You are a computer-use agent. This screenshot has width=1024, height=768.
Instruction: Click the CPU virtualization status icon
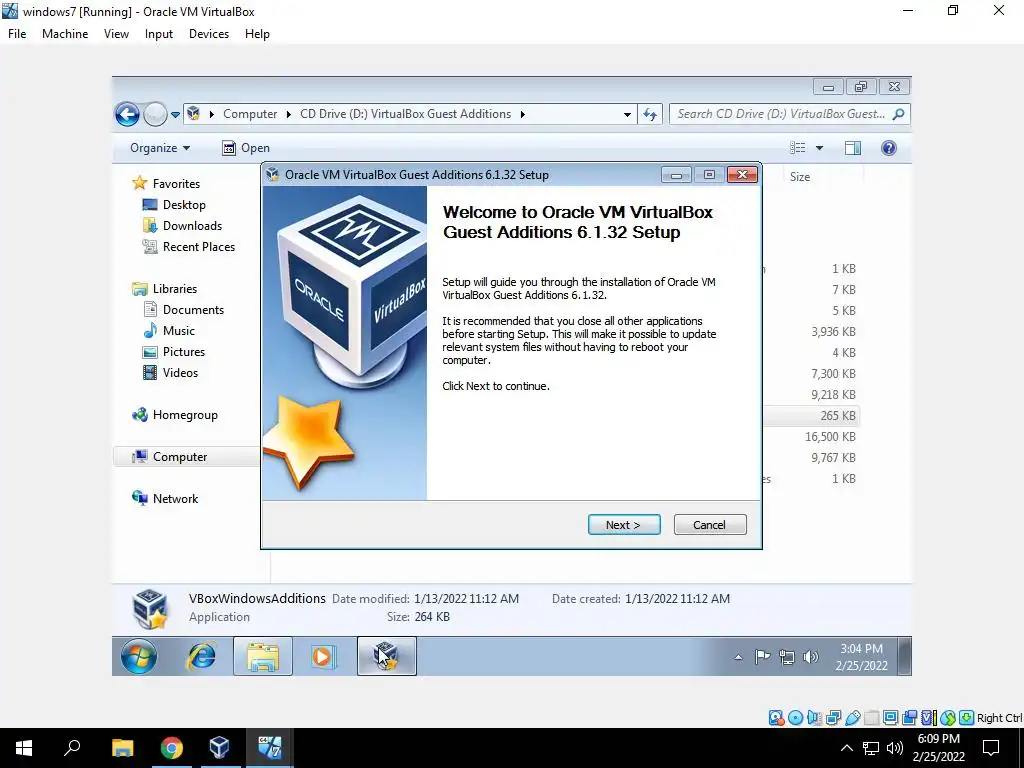tap(928, 718)
